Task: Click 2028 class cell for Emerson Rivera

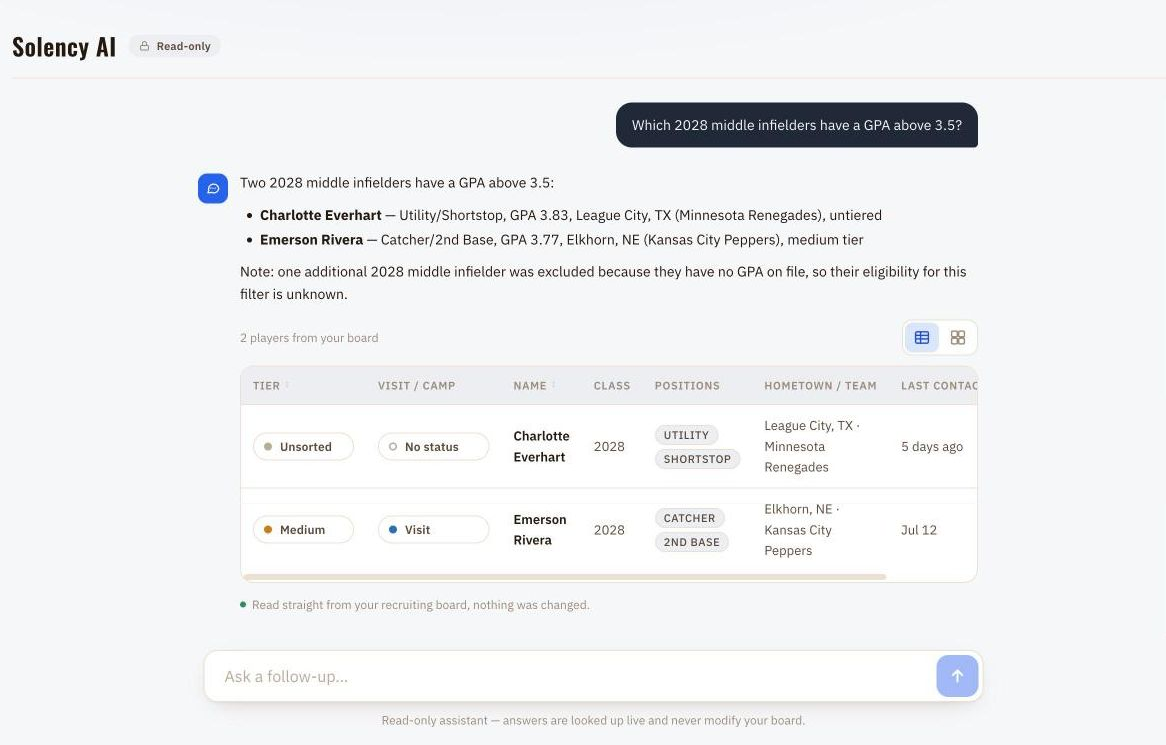Action: 609,530
